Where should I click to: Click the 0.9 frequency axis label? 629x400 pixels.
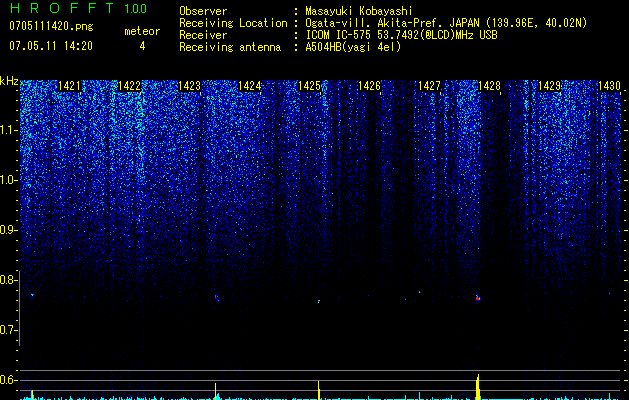pyautogui.click(x=8, y=230)
